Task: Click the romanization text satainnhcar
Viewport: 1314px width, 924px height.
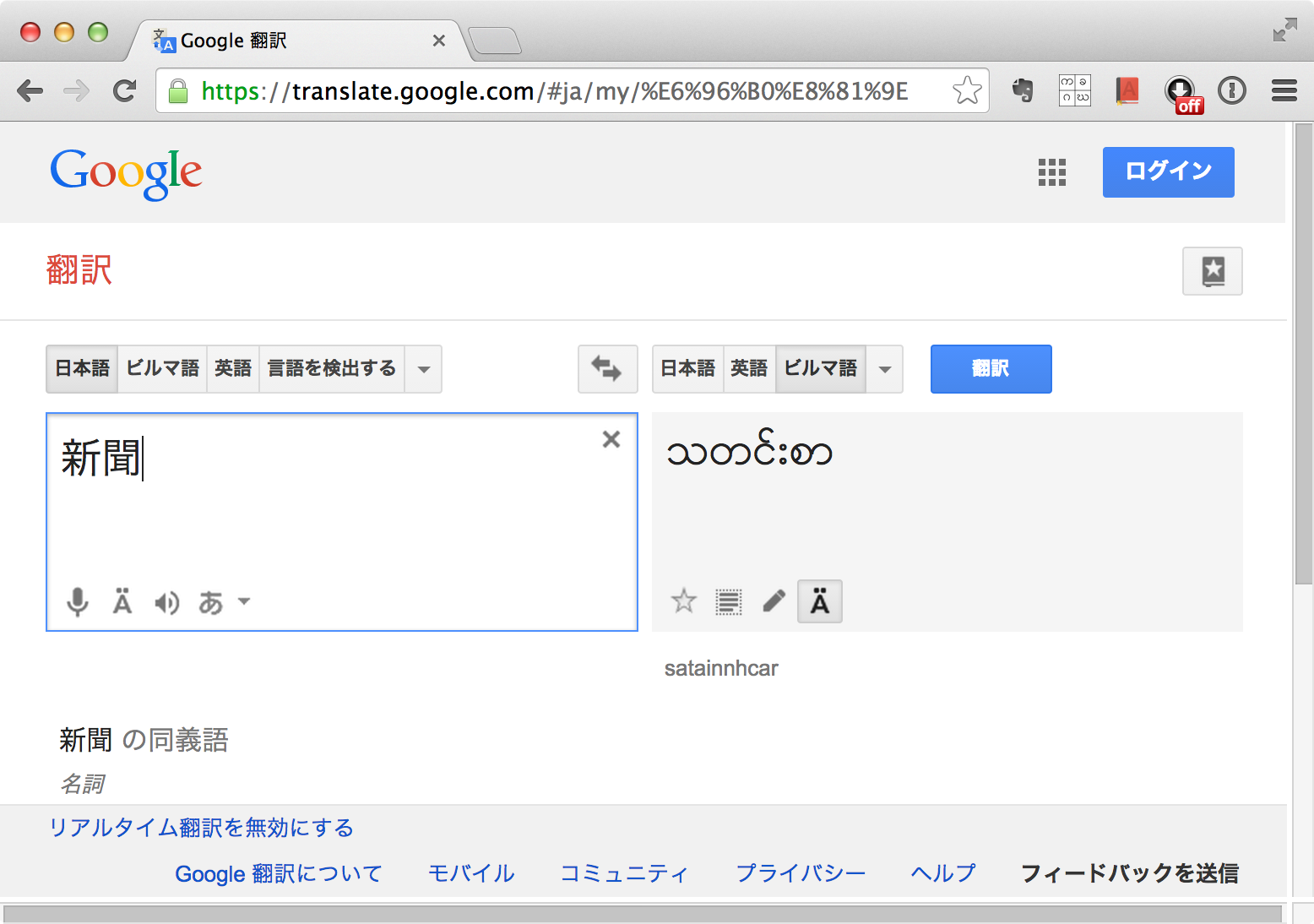Action: point(721,668)
